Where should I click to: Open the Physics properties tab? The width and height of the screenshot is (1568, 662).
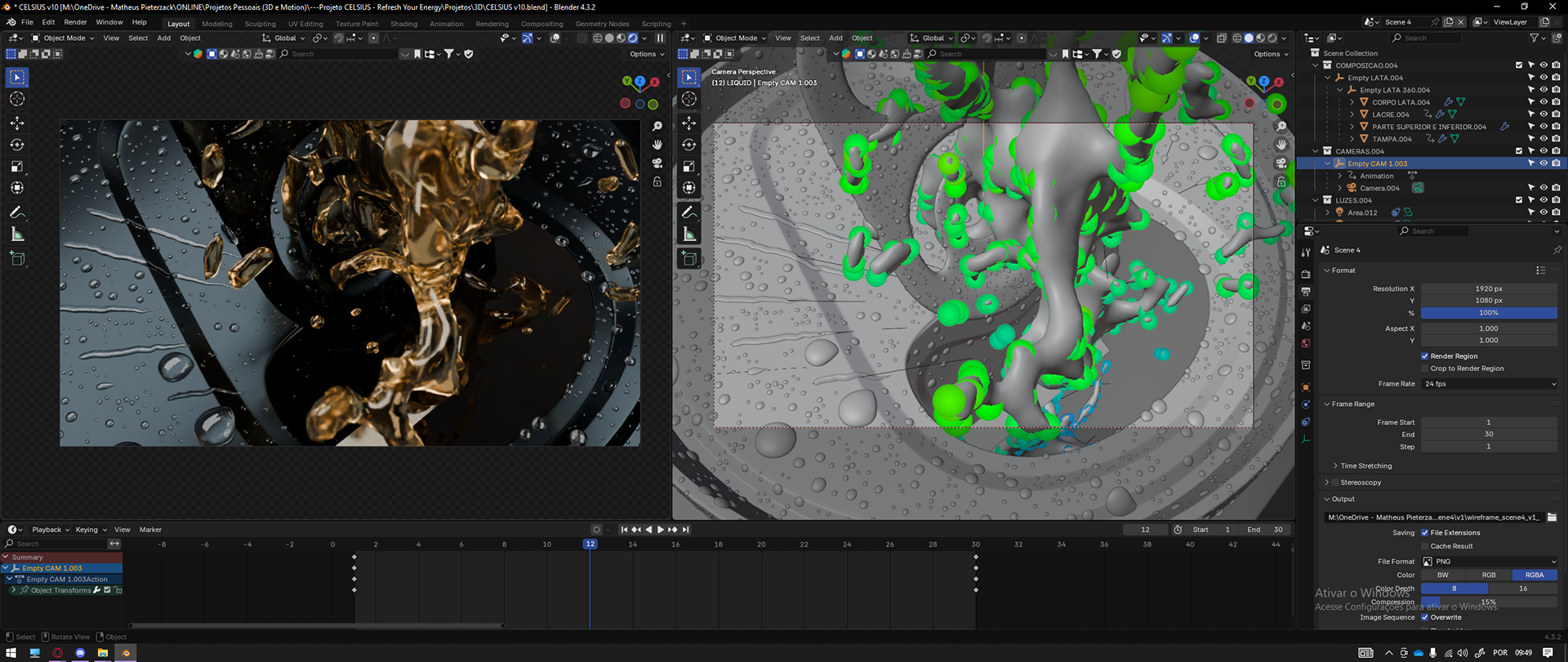pos(1306,405)
